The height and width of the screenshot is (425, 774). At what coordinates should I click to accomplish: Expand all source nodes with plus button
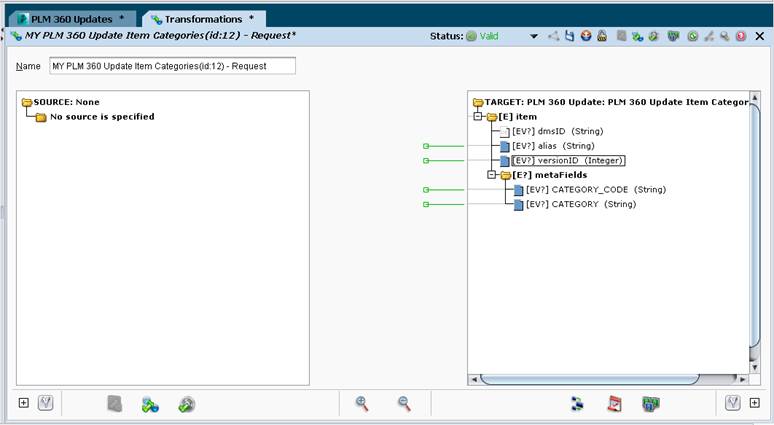coord(23,403)
